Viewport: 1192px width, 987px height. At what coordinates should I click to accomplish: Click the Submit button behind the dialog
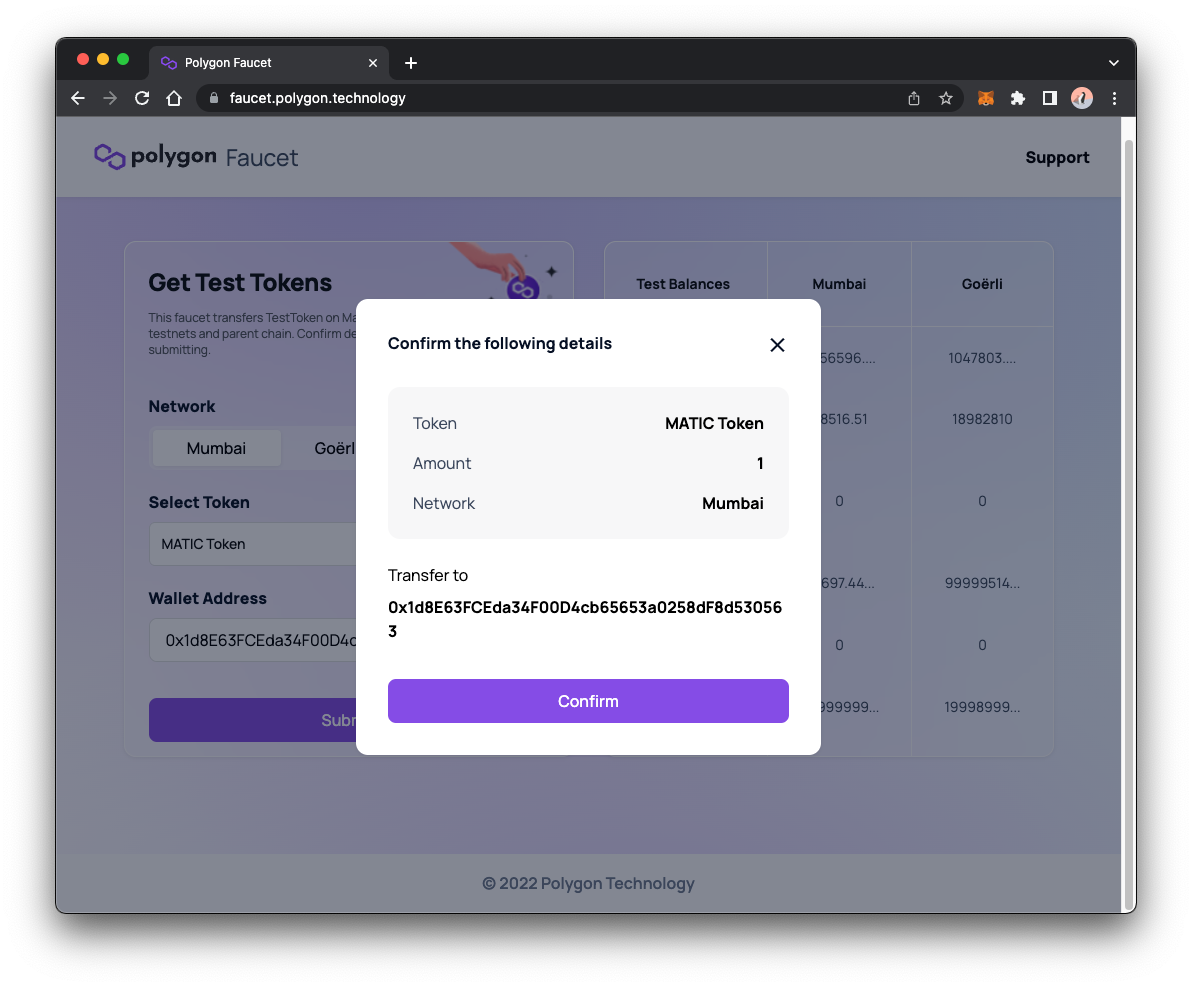[252, 720]
